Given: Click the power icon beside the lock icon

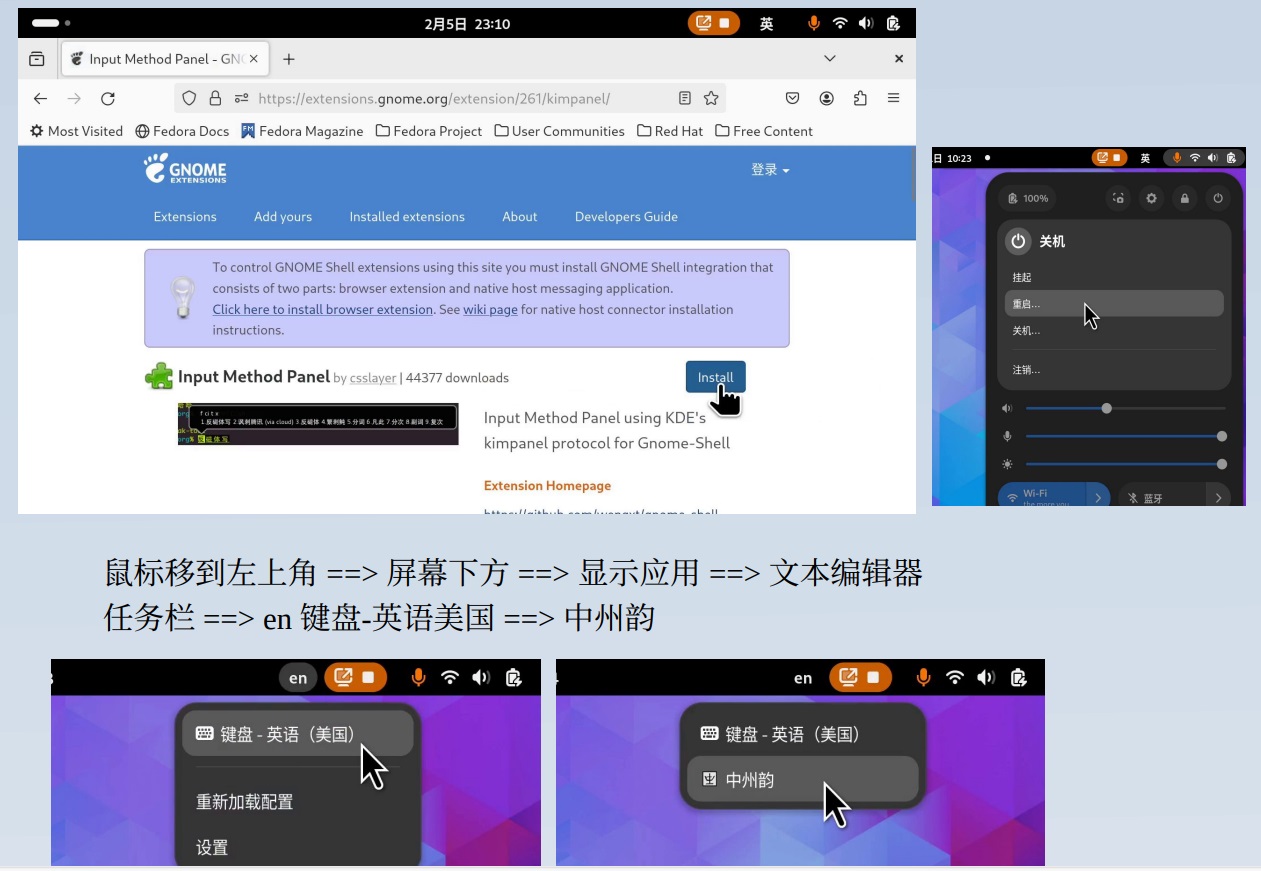Looking at the screenshot, I should 1218,198.
